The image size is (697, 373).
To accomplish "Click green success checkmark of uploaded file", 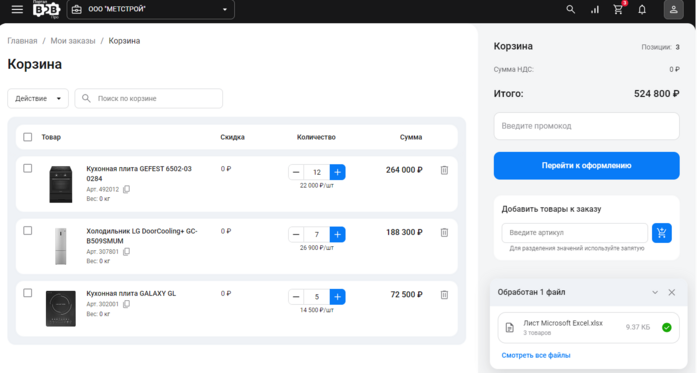I will (666, 328).
